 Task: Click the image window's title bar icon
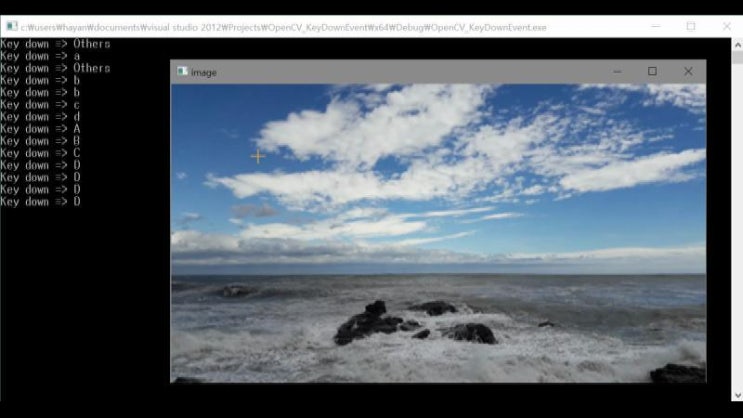click(182, 72)
